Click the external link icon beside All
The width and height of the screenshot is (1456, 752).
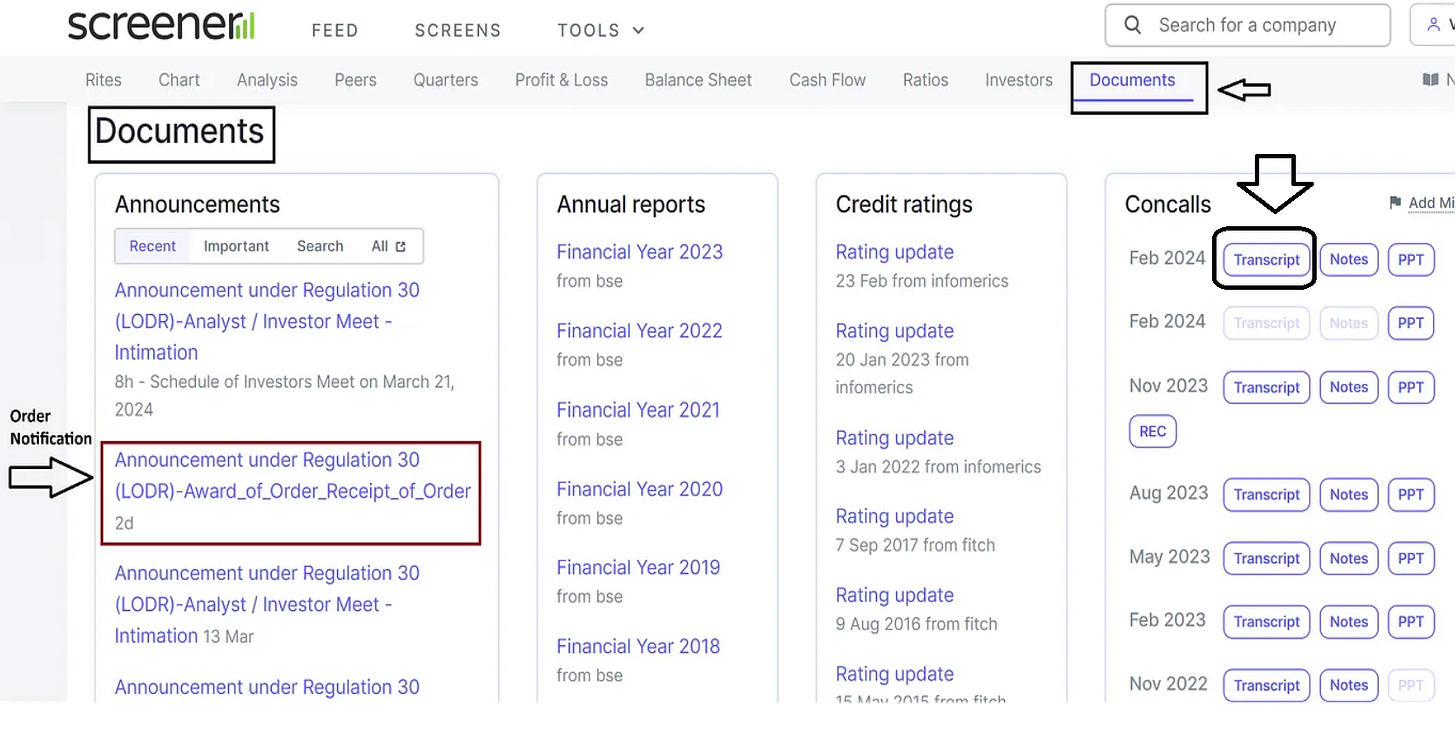401,246
